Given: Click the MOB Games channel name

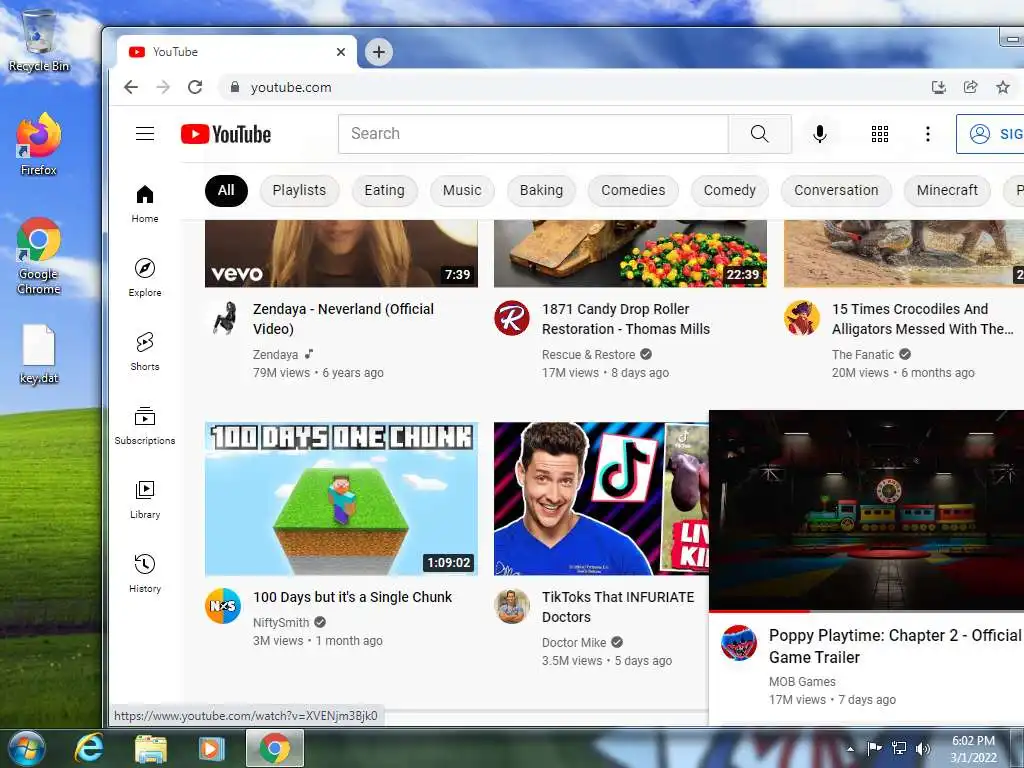Looking at the screenshot, I should click(x=802, y=681).
